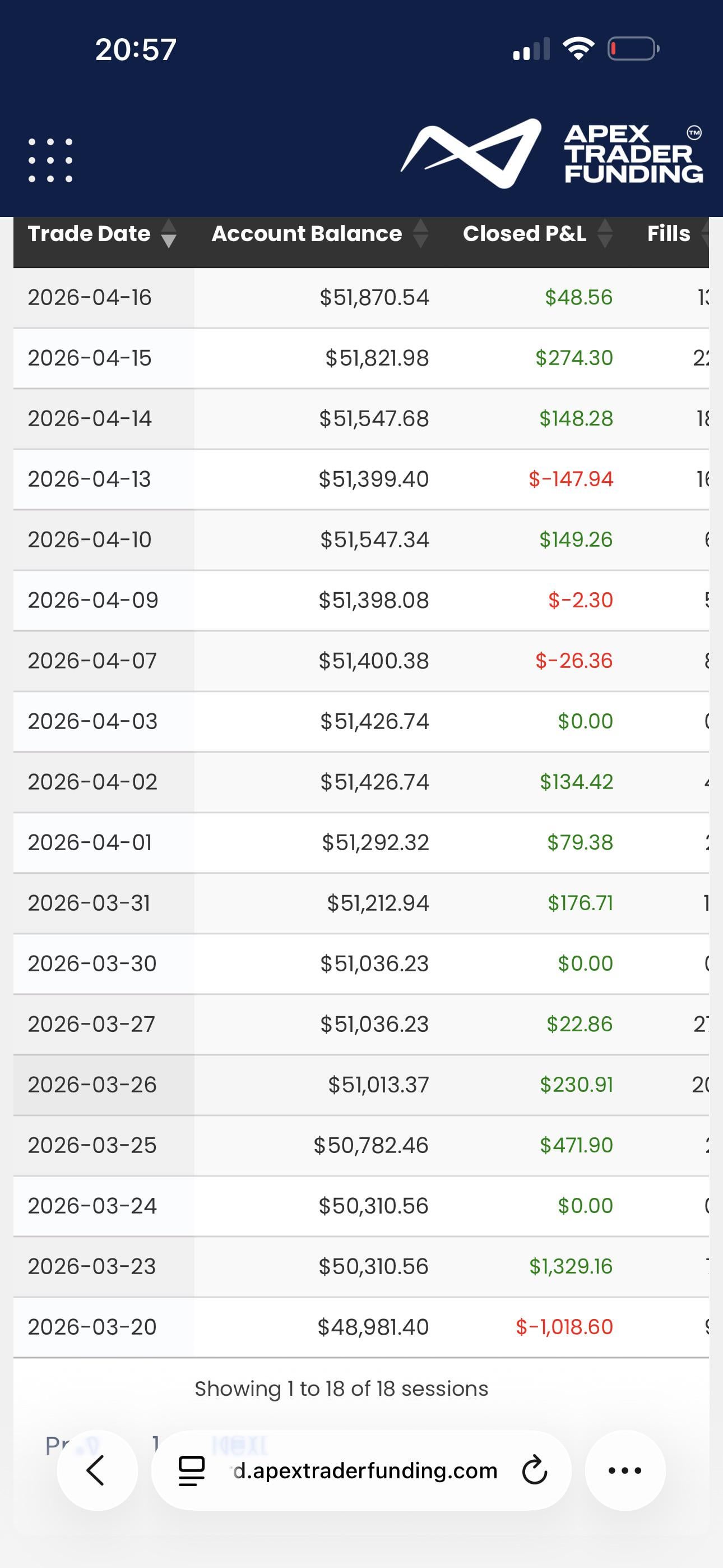Tap the Wi-Fi status icon

coord(578,49)
